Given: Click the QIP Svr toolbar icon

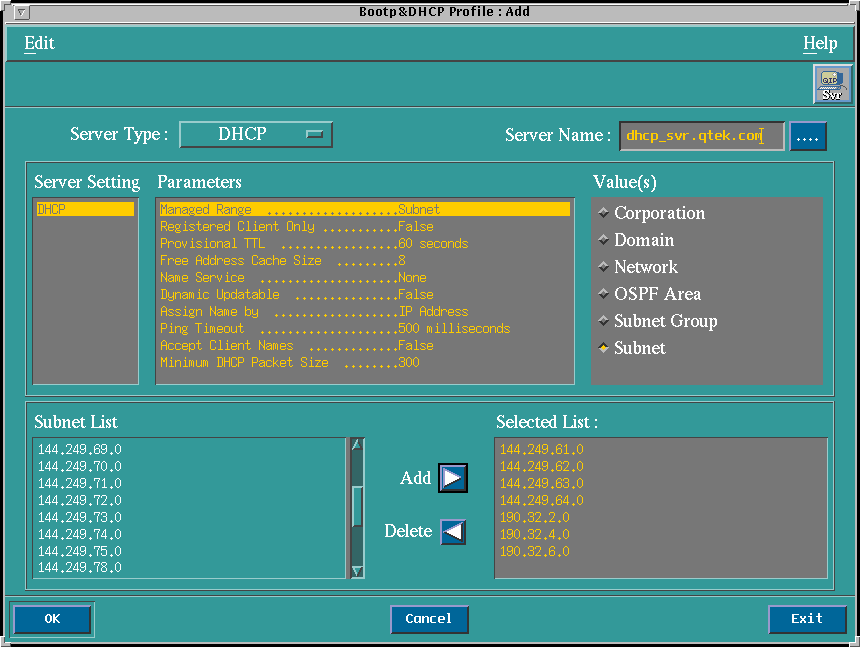Looking at the screenshot, I should [x=832, y=84].
